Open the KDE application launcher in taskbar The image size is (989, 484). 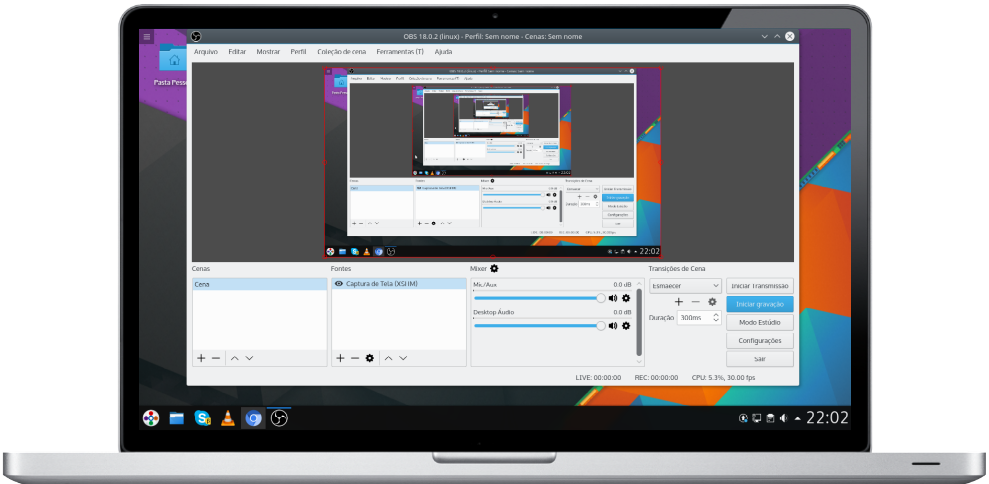(x=151, y=418)
